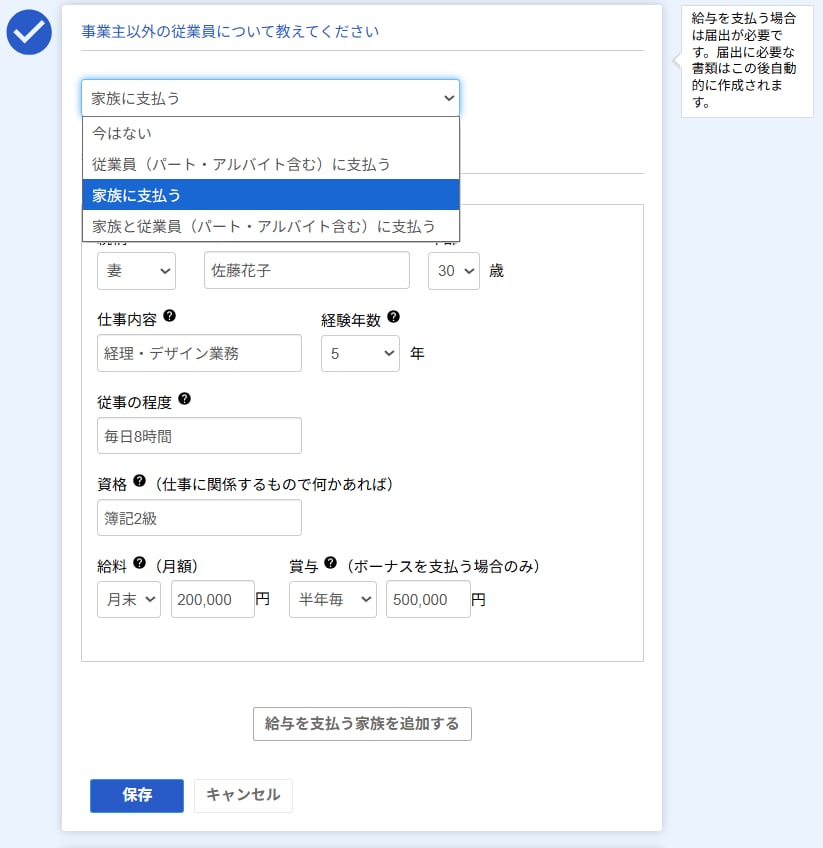Click the 資格 field with 簿記2級
823x848 pixels.
(200, 518)
